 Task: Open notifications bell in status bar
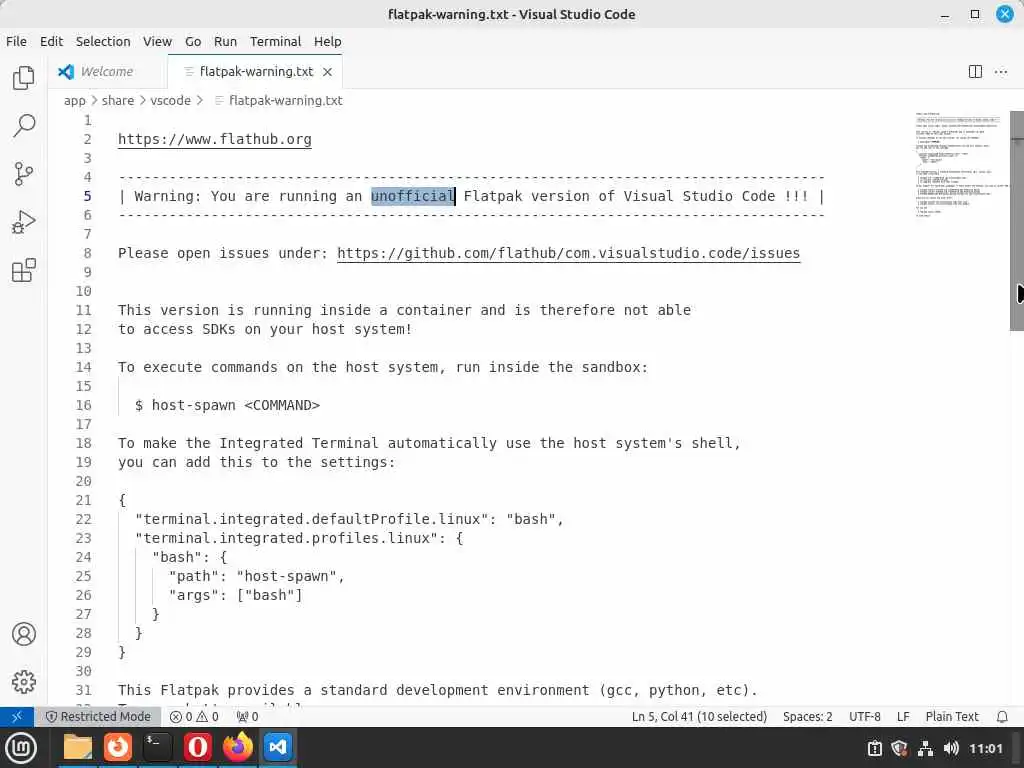pyautogui.click(x=1002, y=716)
